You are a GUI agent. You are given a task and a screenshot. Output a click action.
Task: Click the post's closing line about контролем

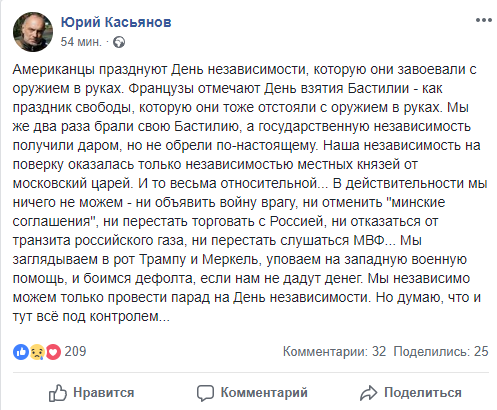(91, 316)
